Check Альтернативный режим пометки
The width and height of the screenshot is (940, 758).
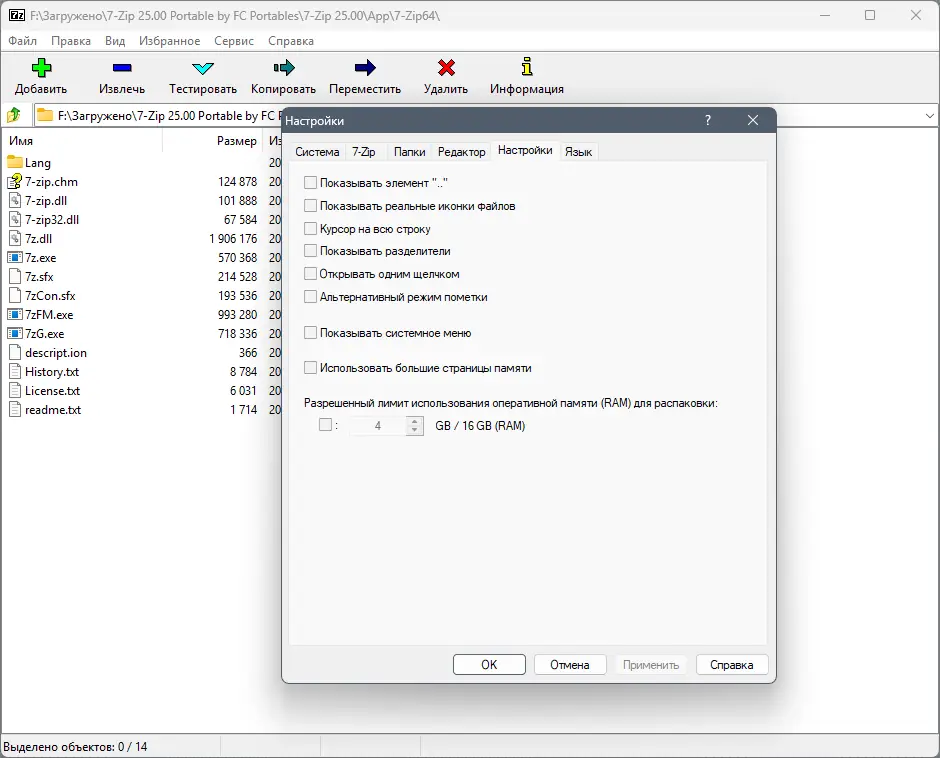[x=311, y=296]
